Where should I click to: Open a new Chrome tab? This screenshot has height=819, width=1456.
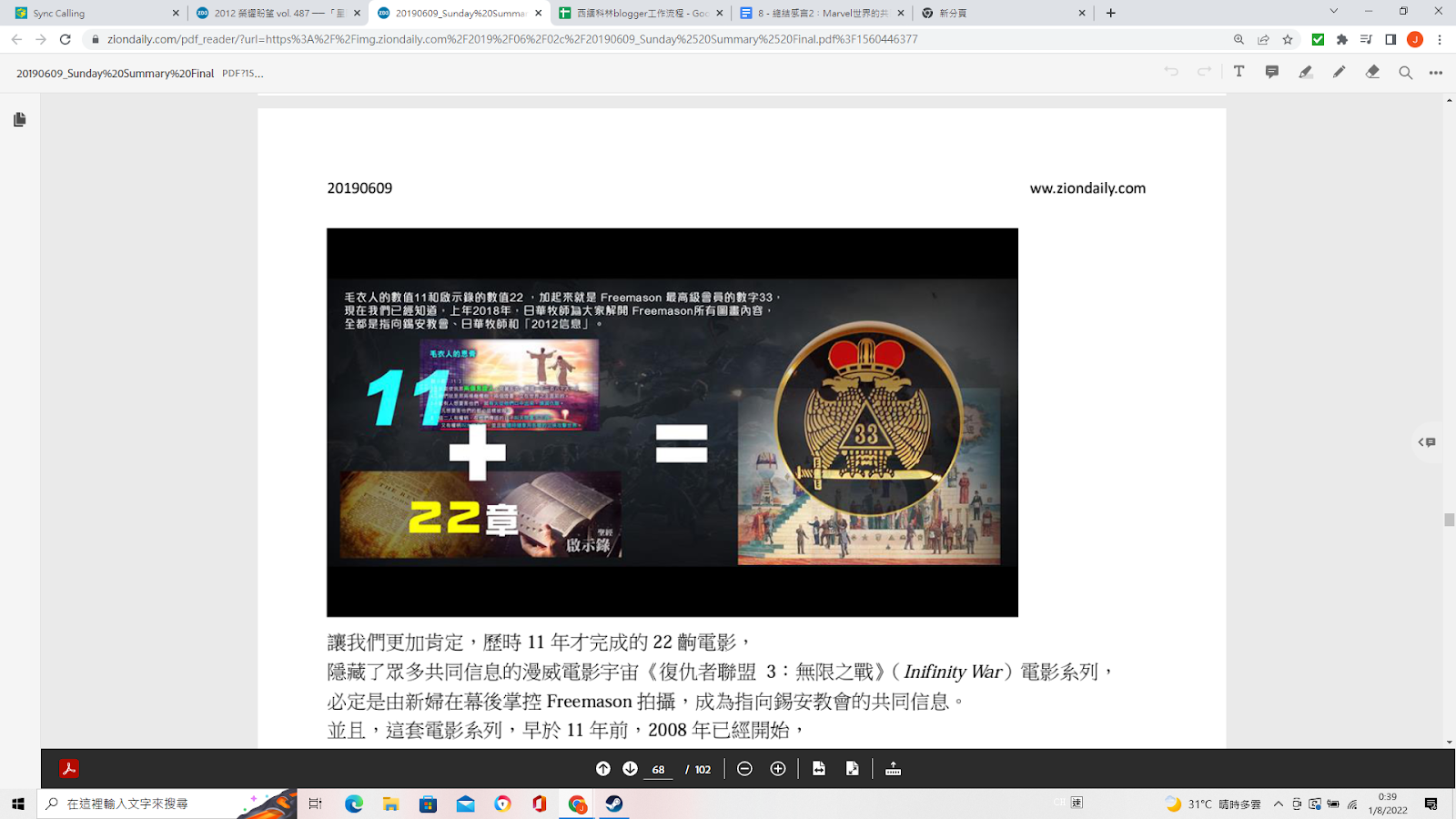[1110, 13]
